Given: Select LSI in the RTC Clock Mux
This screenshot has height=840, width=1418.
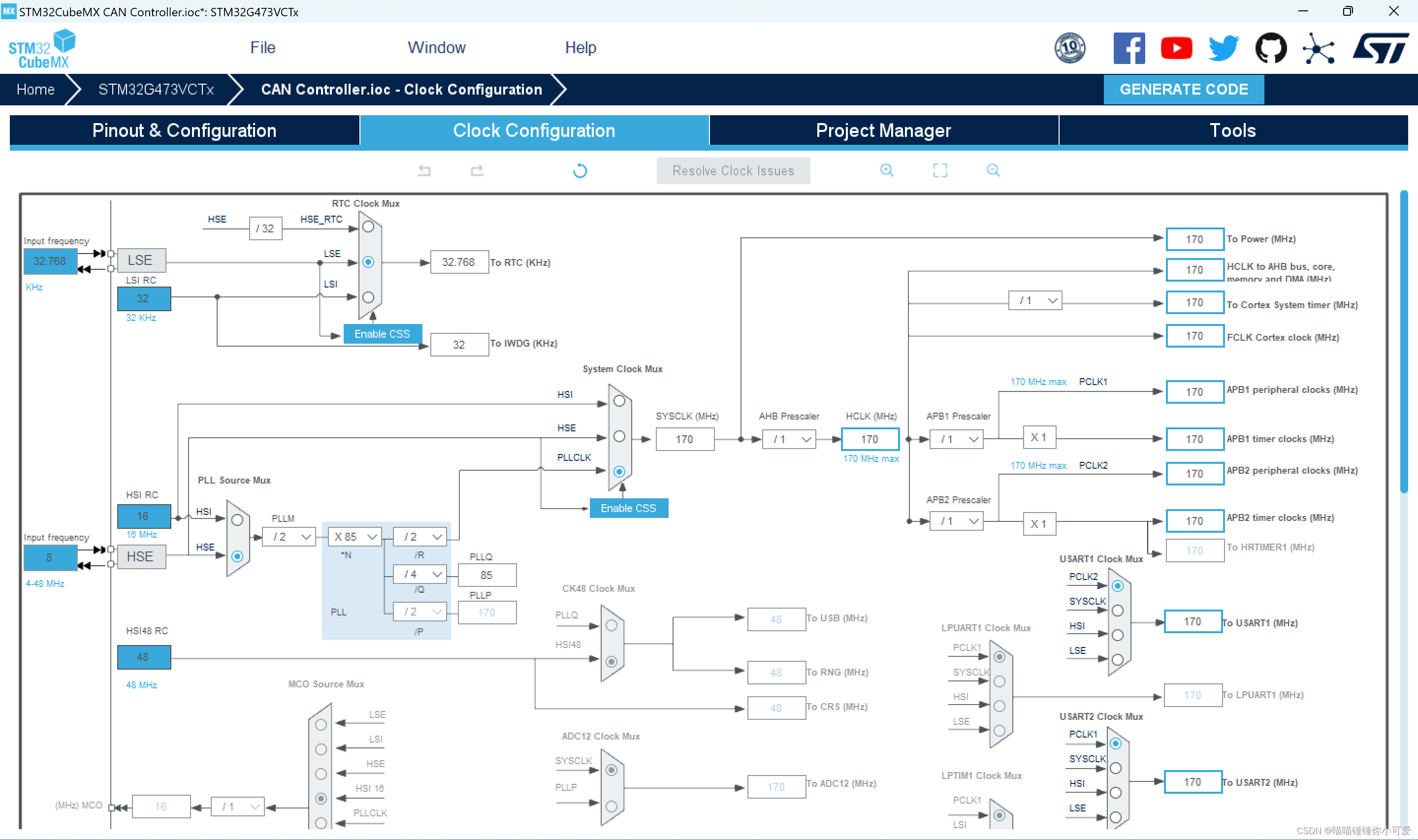Looking at the screenshot, I should tap(368, 297).
